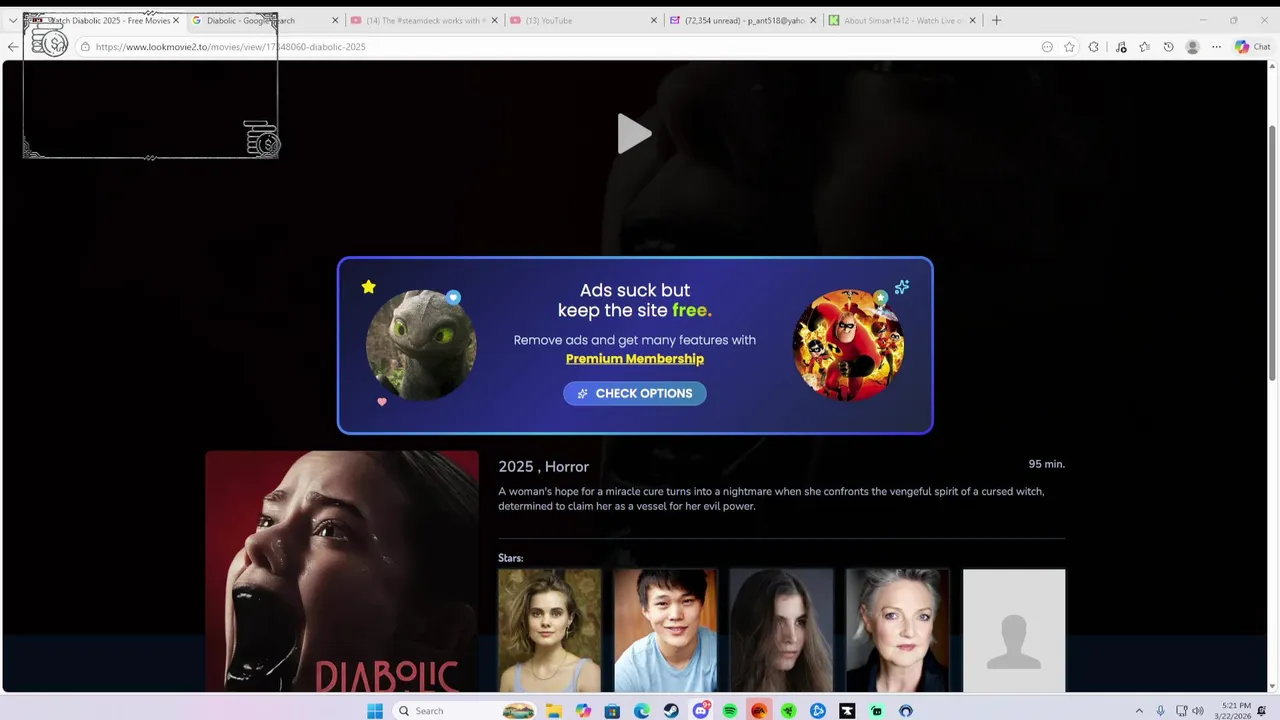Open Copilot Chat button
Screen dimensions: 1280x720
pos(1252,47)
